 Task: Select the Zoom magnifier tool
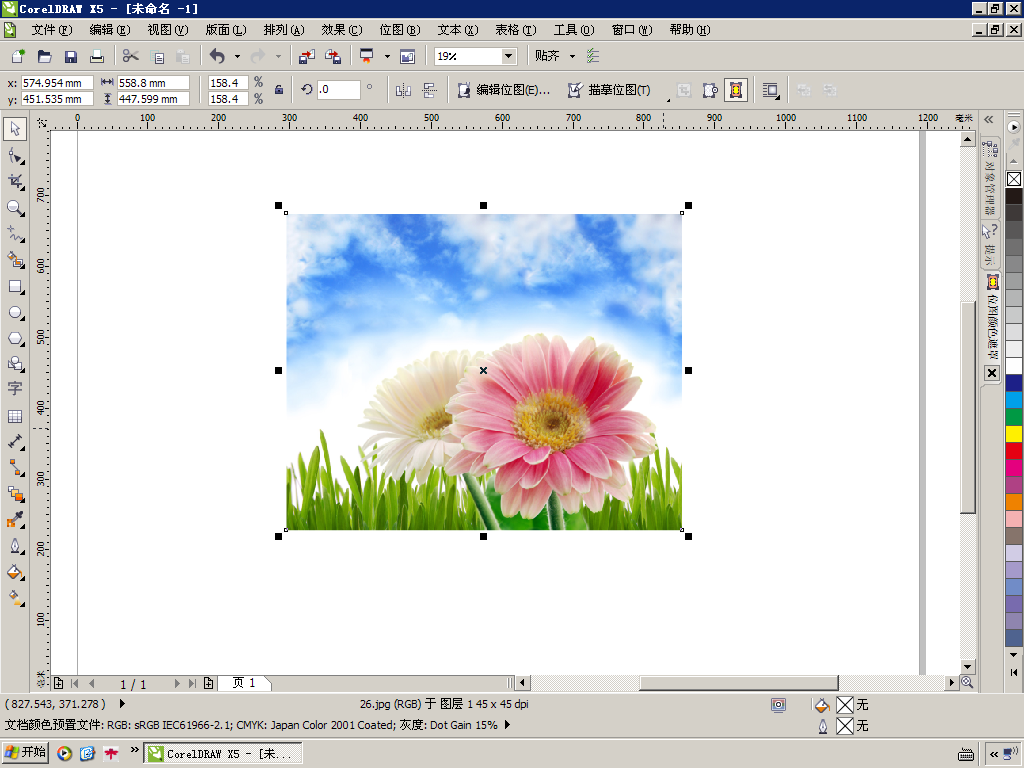point(15,208)
